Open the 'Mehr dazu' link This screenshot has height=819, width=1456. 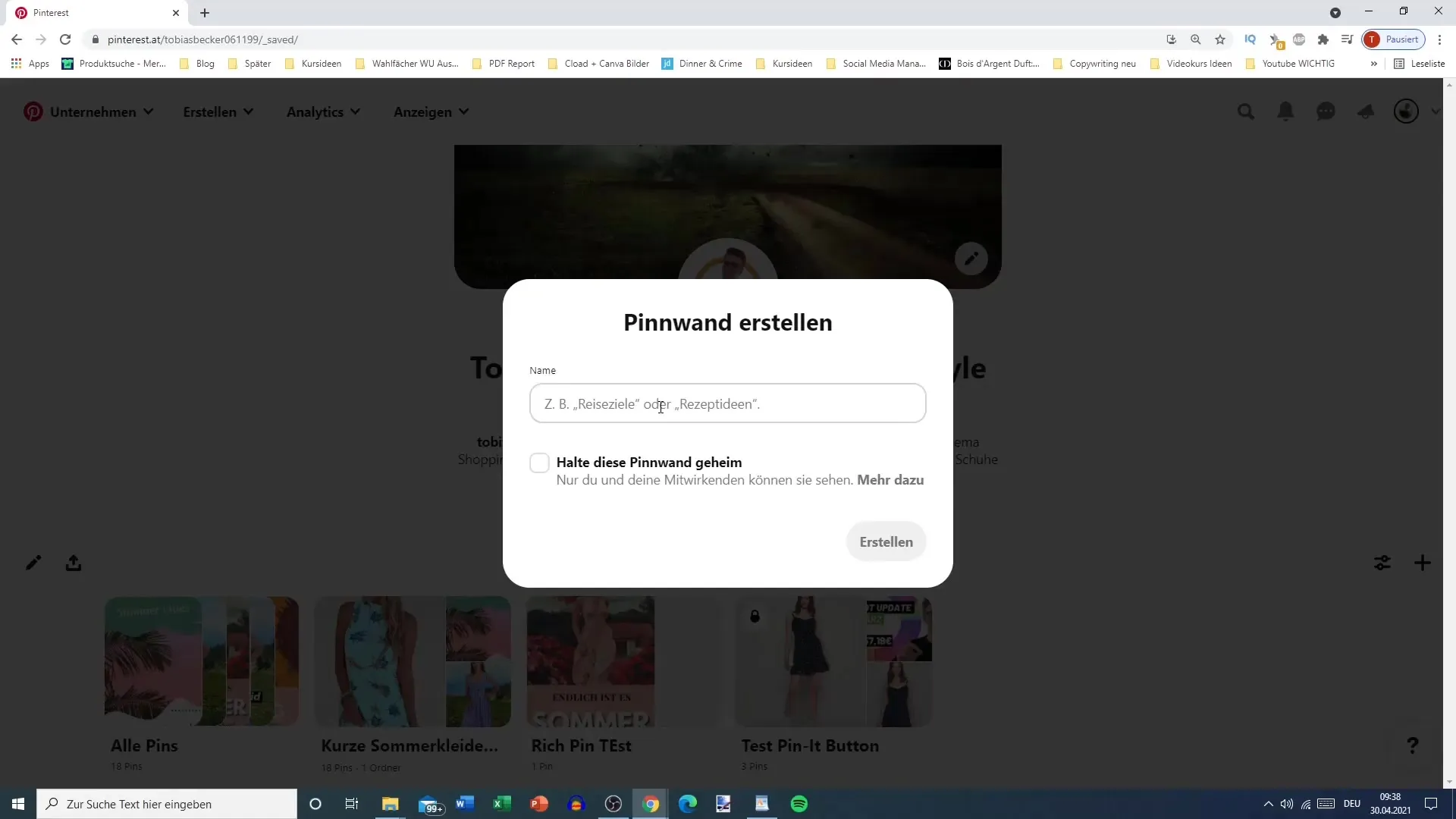[x=890, y=480]
